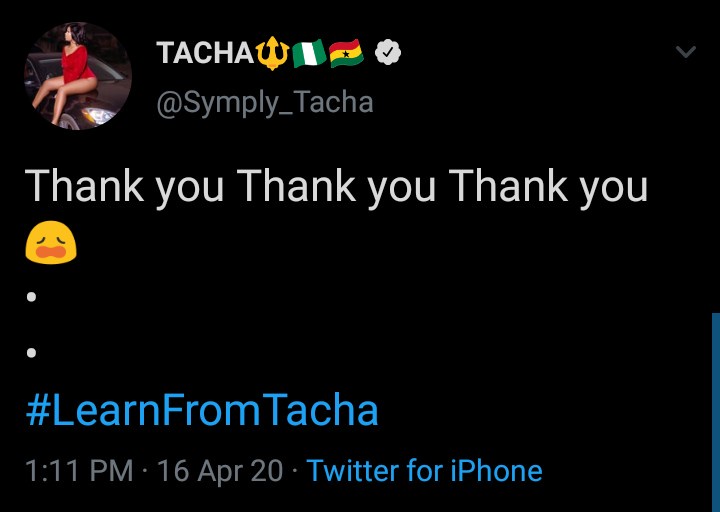Click the second bullet dot above hashtag
Image resolution: width=720 pixels, height=512 pixels.
pyautogui.click(x=33, y=353)
